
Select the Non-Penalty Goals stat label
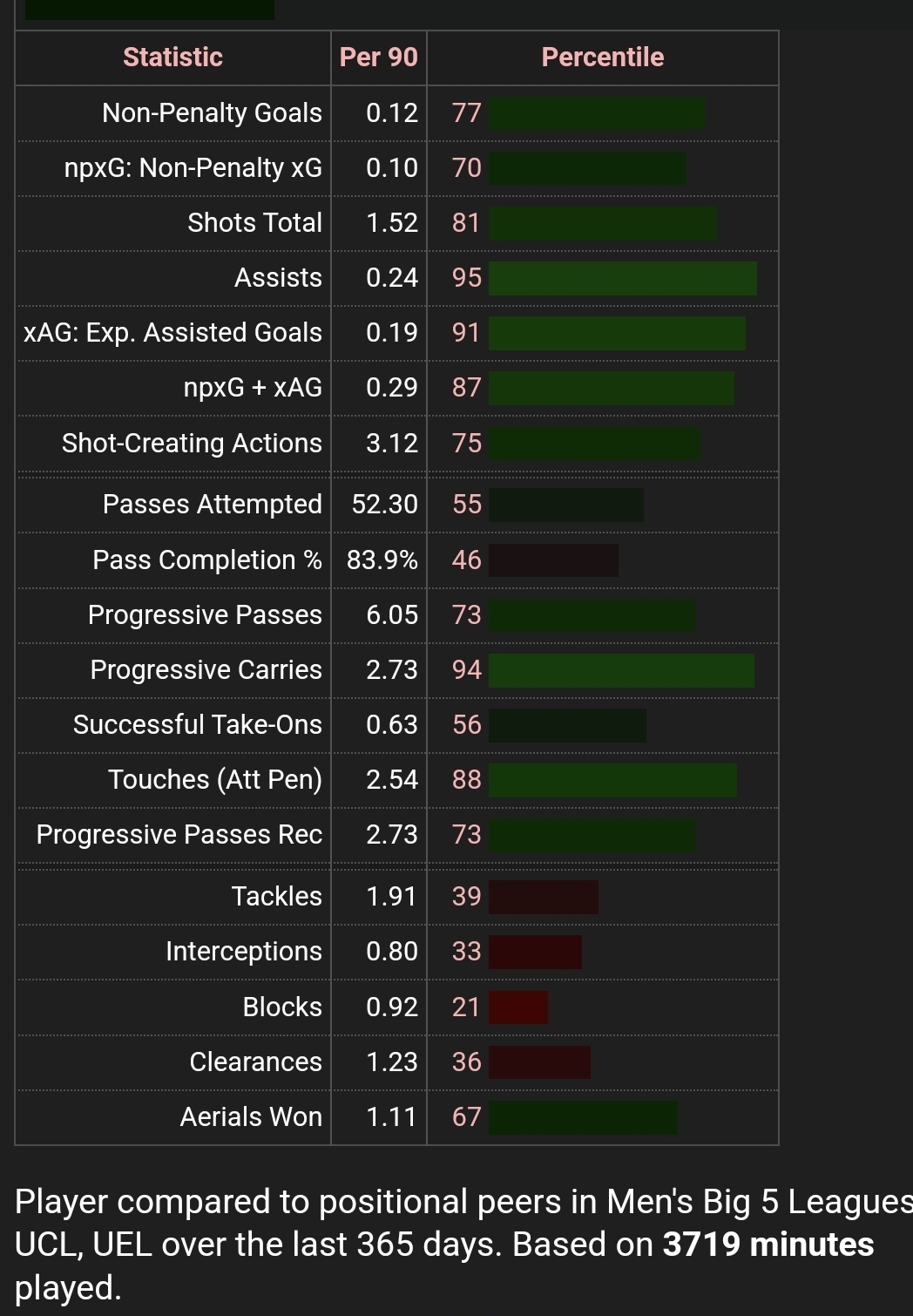pyautogui.click(x=212, y=113)
